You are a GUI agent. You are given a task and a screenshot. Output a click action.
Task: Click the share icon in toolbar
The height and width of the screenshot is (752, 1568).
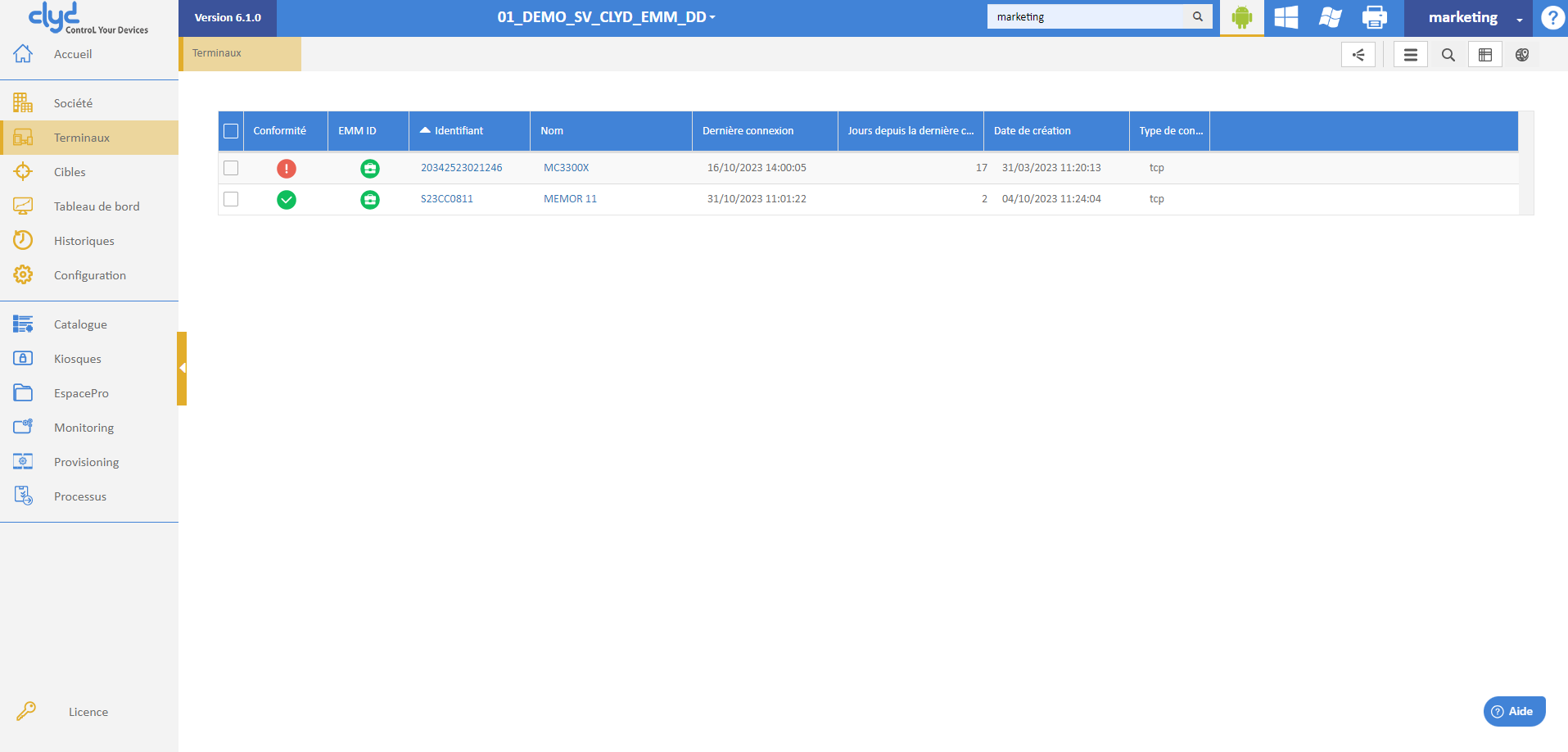(1358, 55)
